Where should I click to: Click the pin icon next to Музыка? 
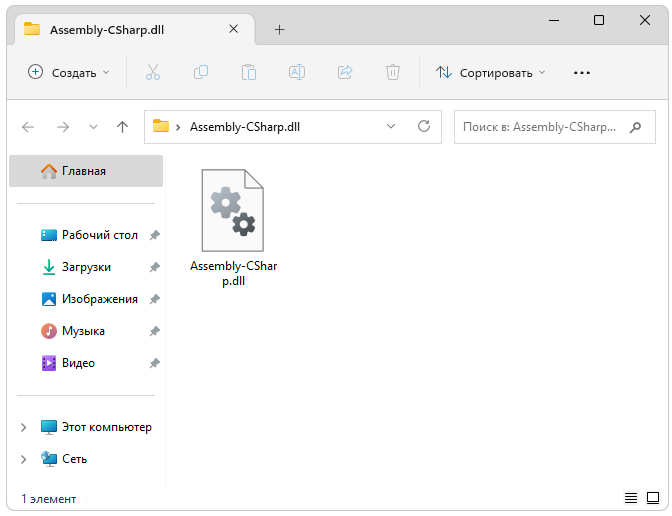[154, 331]
